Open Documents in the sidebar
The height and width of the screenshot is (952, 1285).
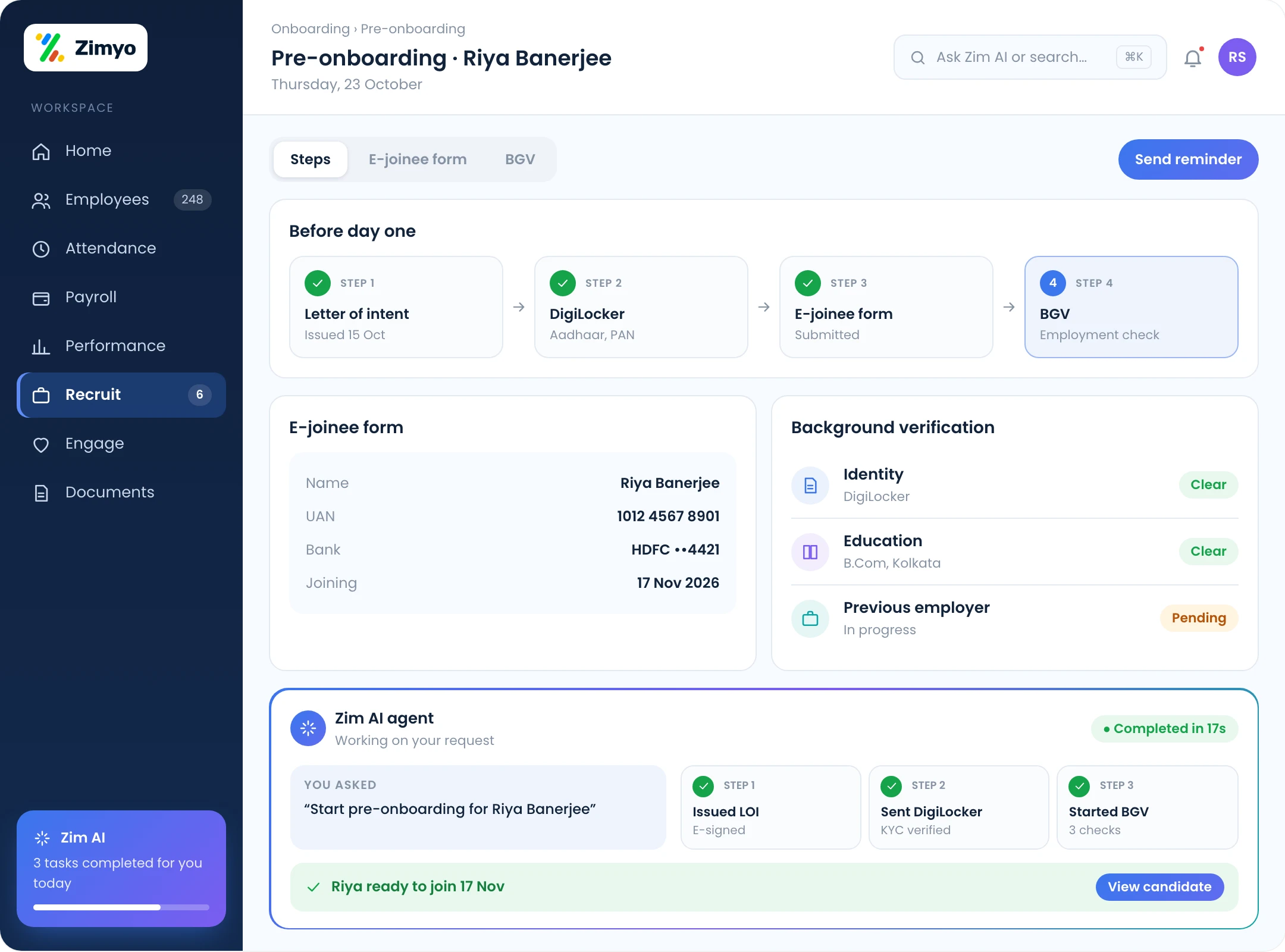tap(121, 493)
